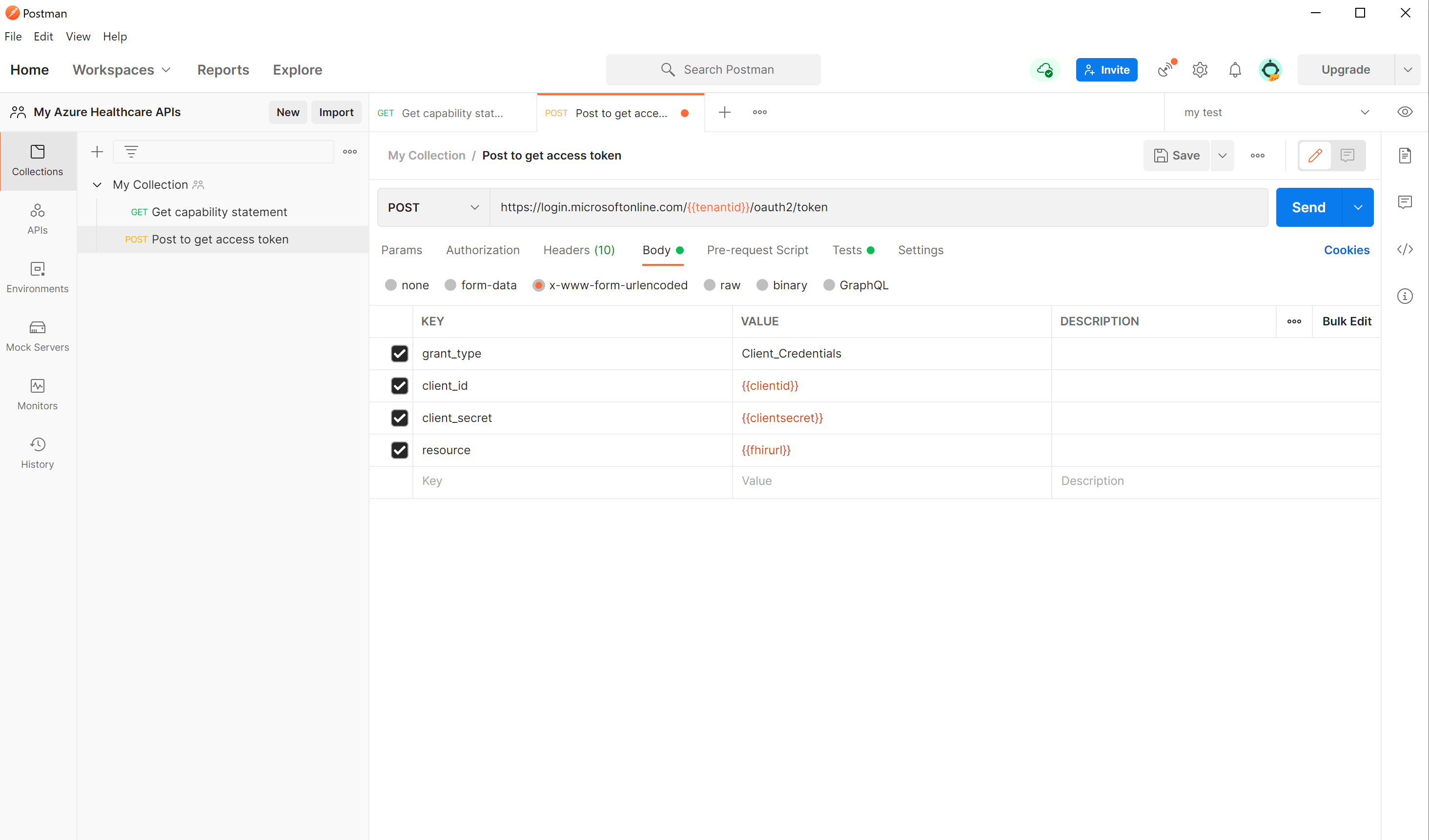This screenshot has width=1429, height=840.
Task: Click the pencil edit mode icon
Action: coord(1316,155)
